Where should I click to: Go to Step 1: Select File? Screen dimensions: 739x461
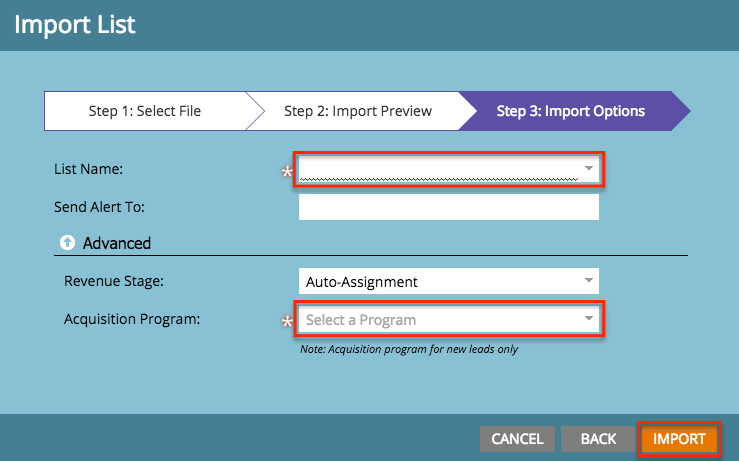click(x=145, y=111)
